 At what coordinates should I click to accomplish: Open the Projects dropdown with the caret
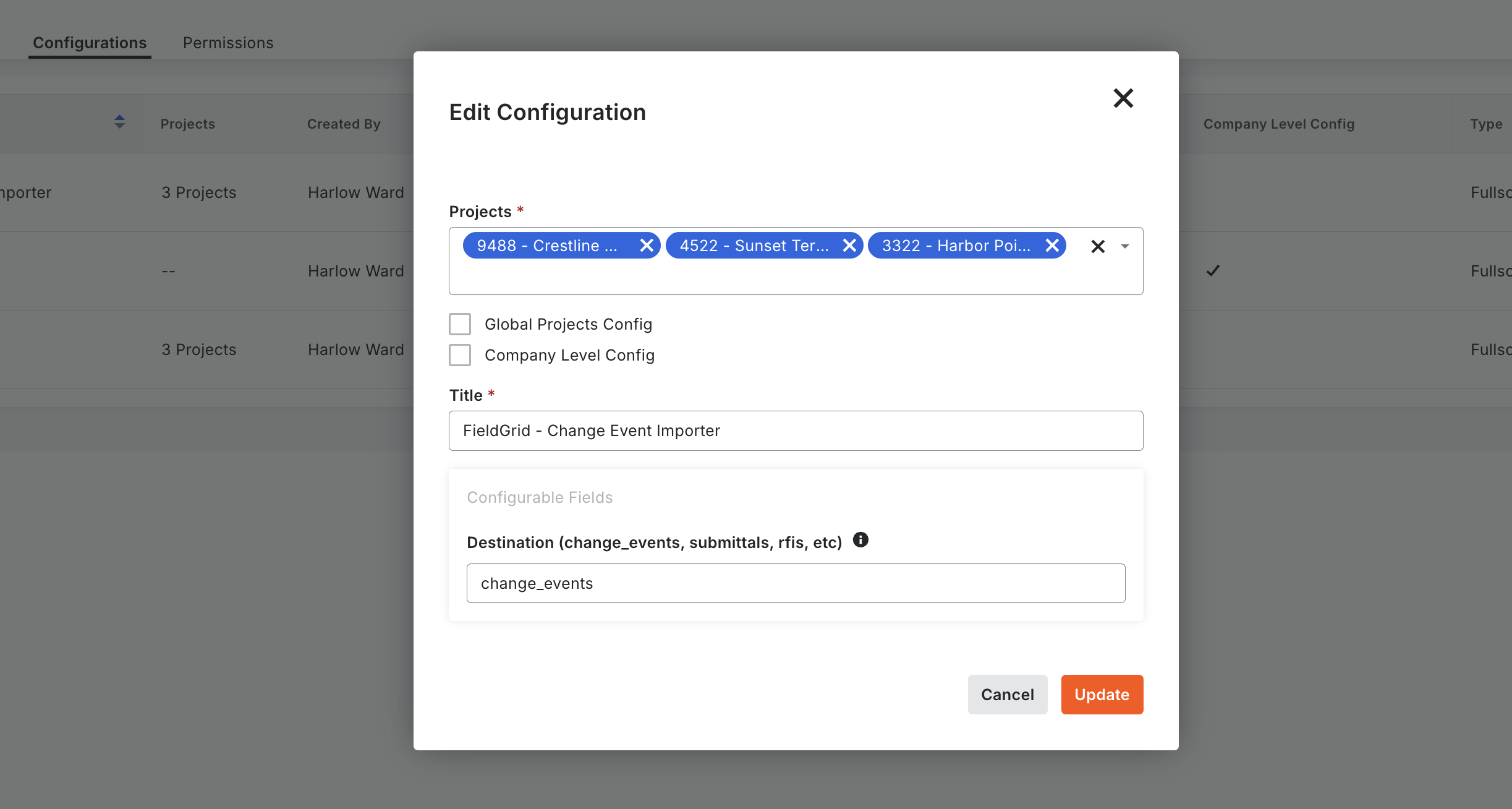click(x=1124, y=246)
